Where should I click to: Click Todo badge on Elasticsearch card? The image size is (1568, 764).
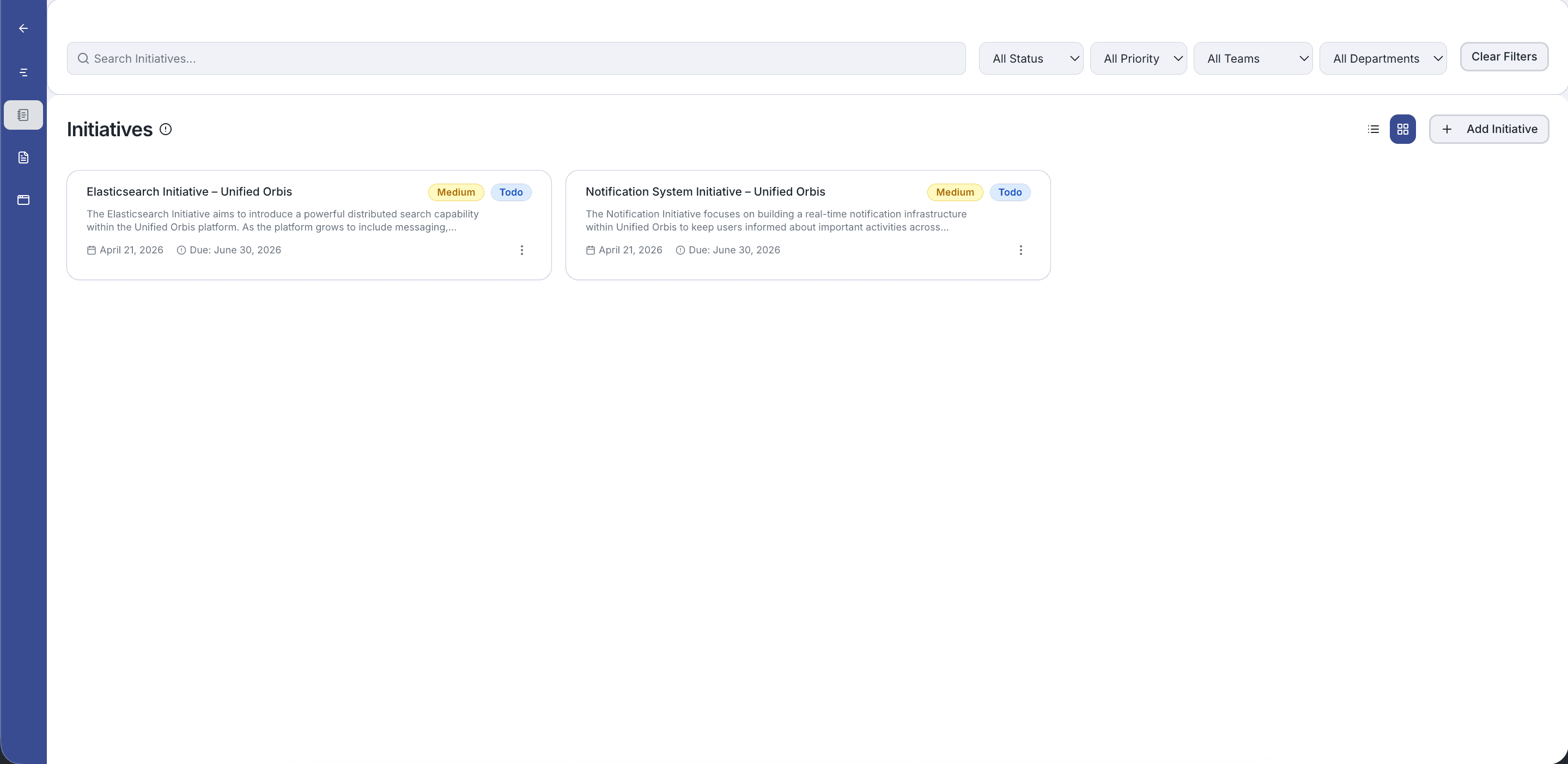coord(510,192)
